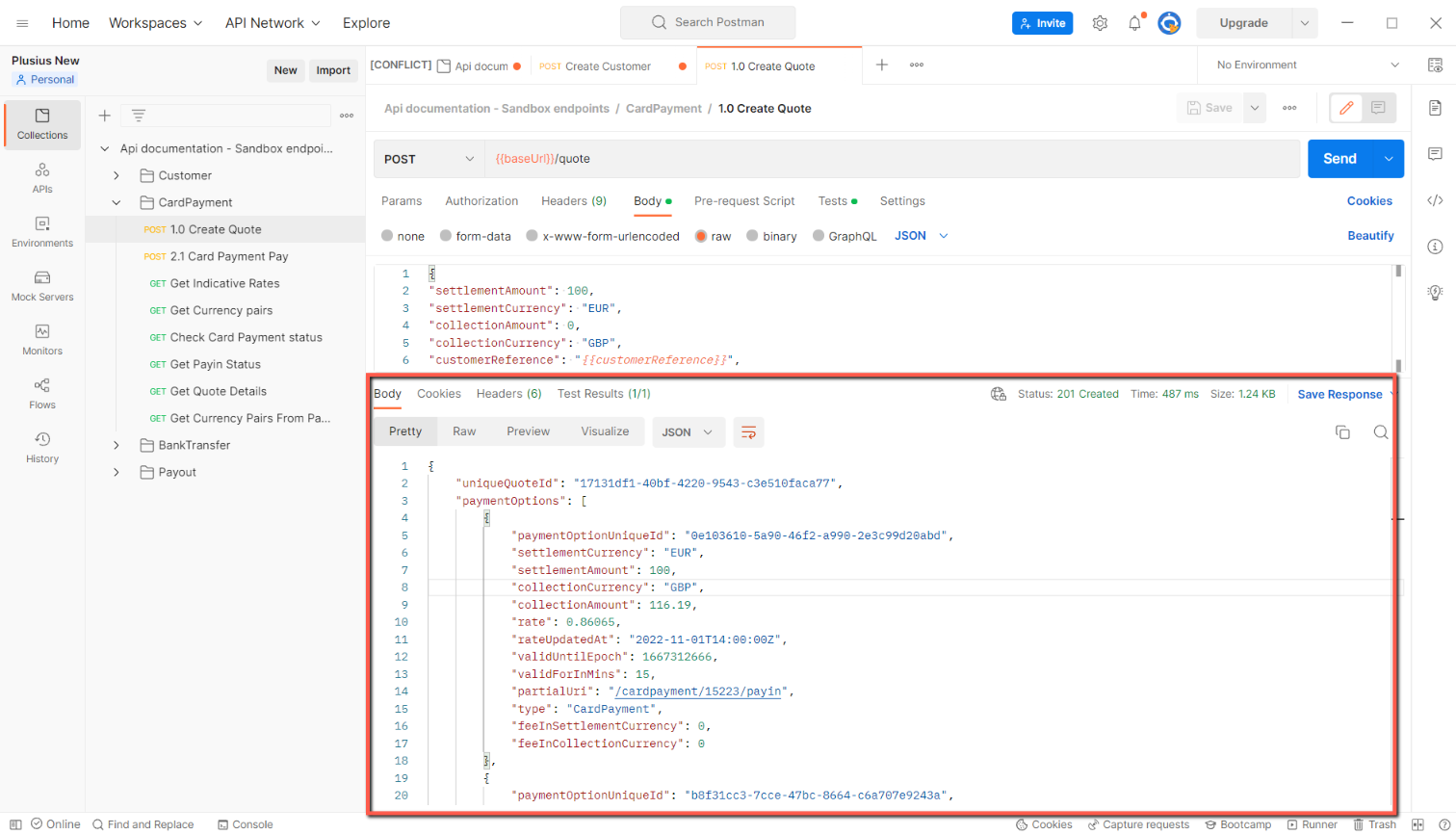This screenshot has height=835, width=1456.
Task: Open the response JSON format dropdown
Action: click(688, 432)
